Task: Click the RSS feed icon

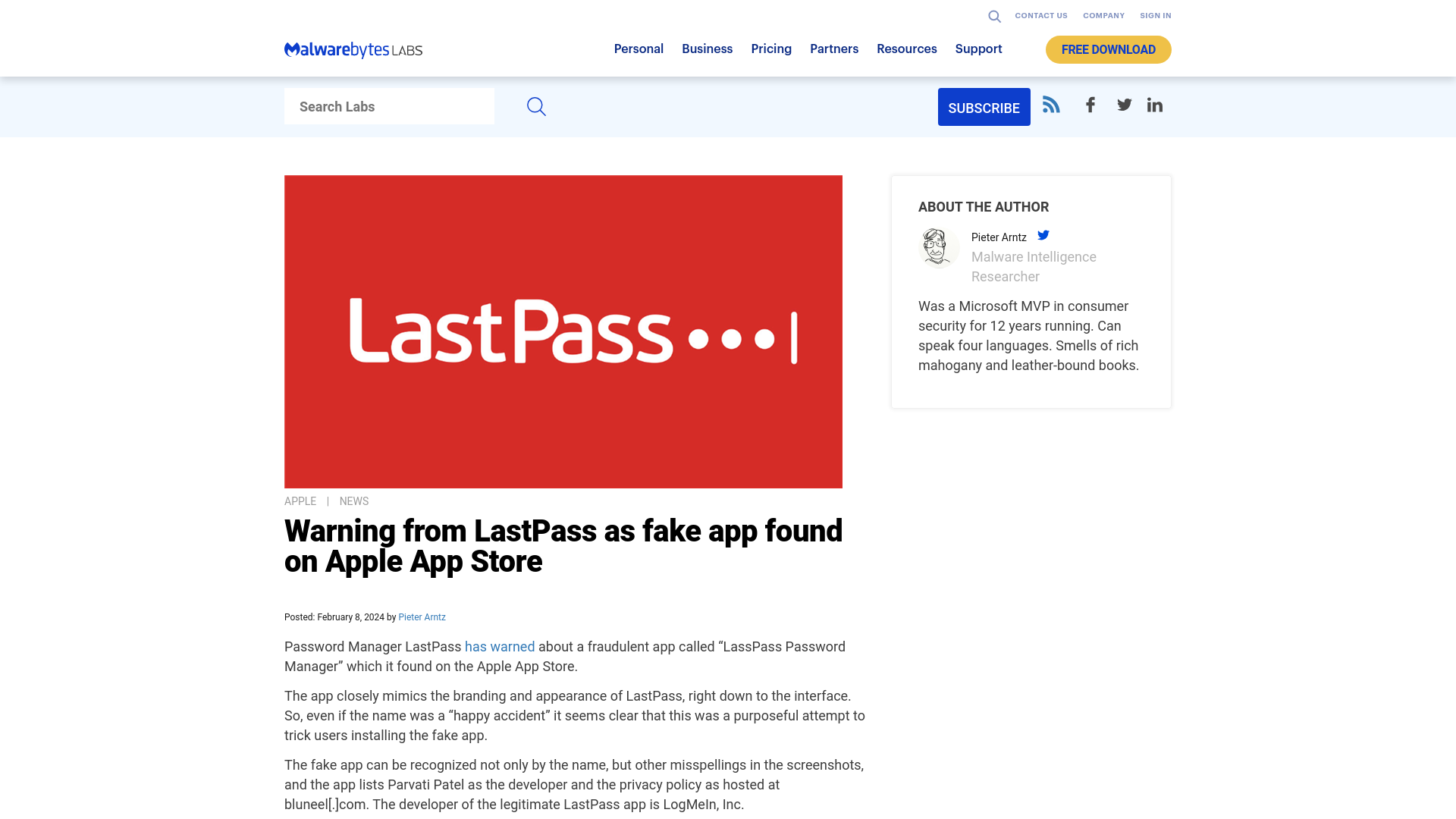Action: 1051,105
